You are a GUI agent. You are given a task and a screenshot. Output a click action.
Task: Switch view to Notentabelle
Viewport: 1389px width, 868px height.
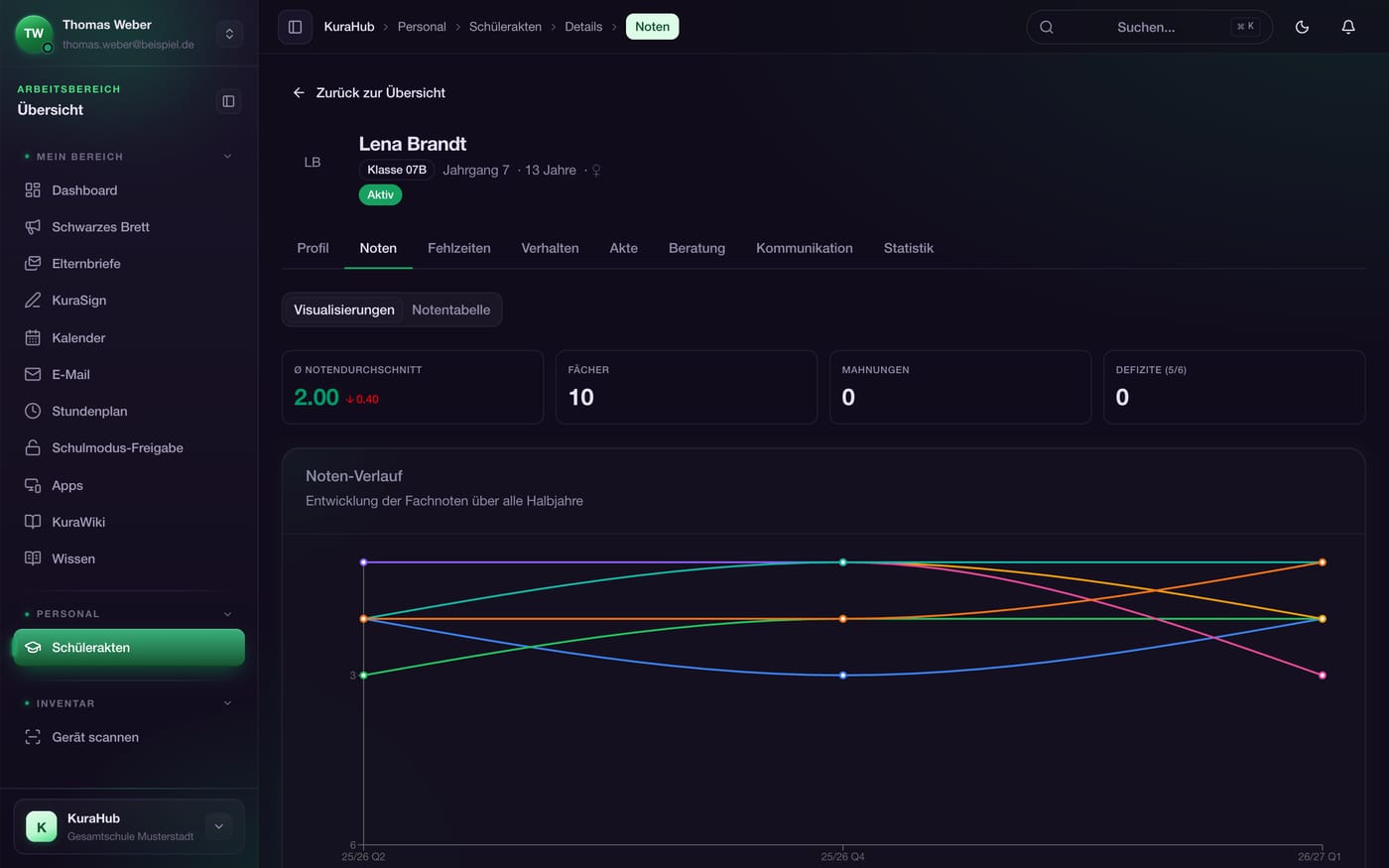pos(450,310)
